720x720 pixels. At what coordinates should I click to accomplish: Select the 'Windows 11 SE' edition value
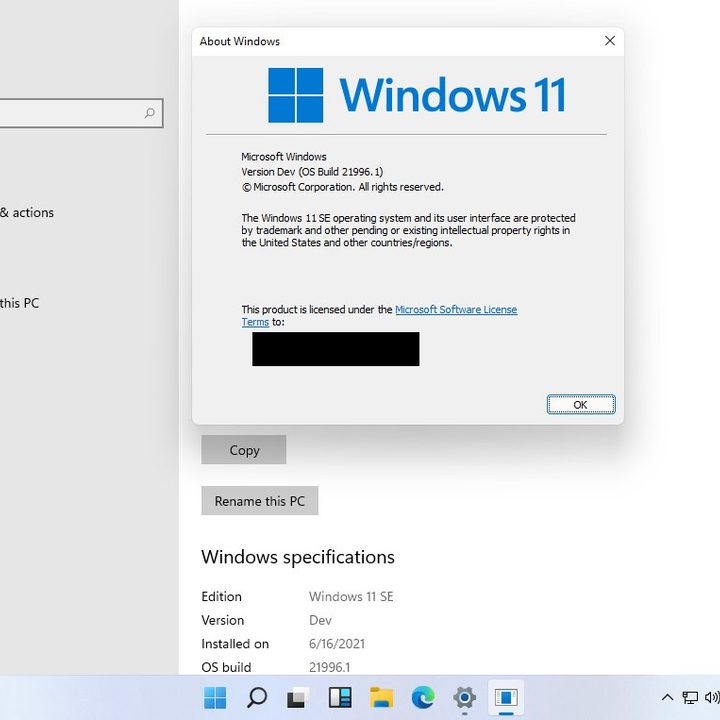click(x=351, y=596)
